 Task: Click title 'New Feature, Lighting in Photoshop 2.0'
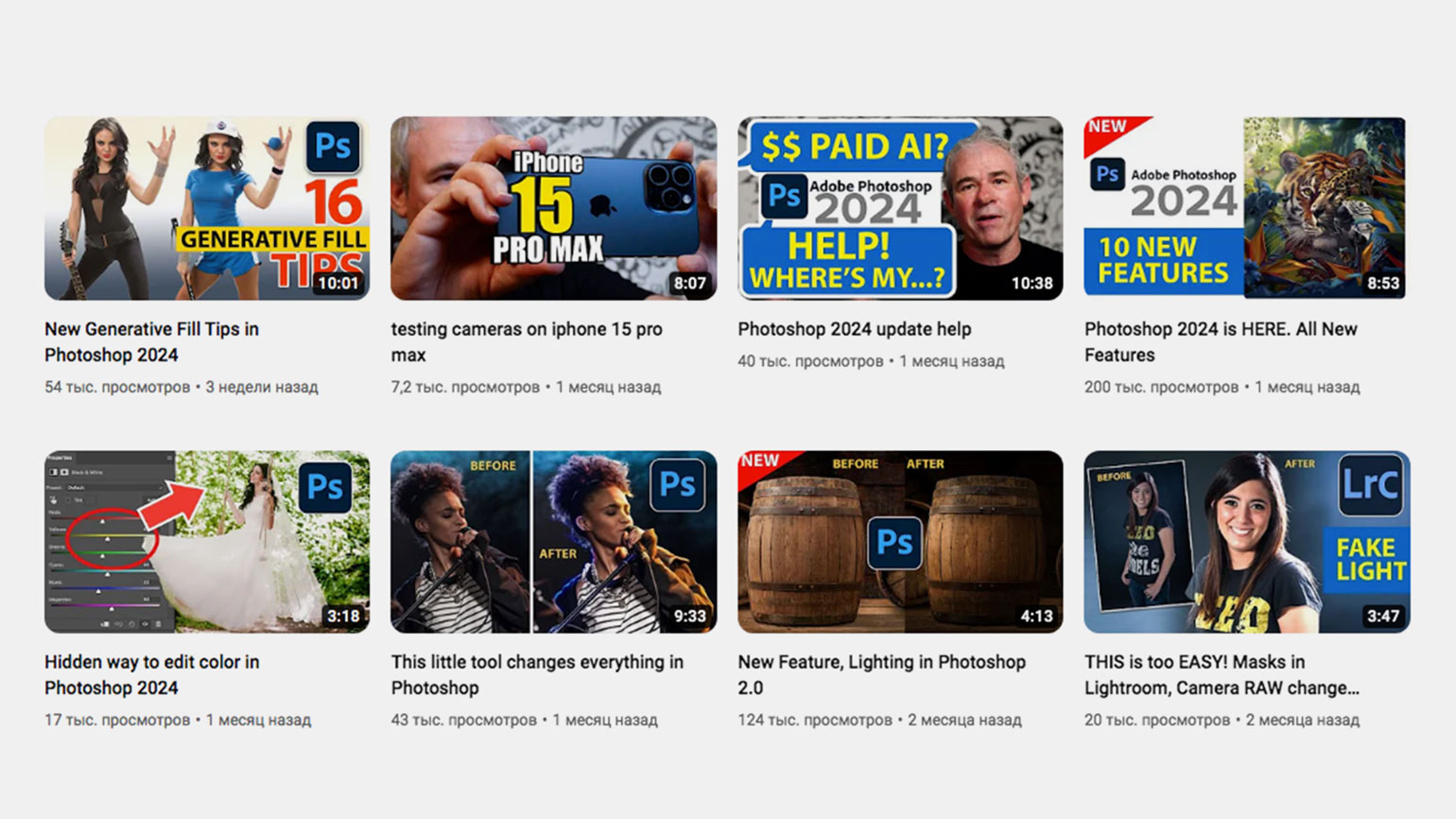pos(881,674)
